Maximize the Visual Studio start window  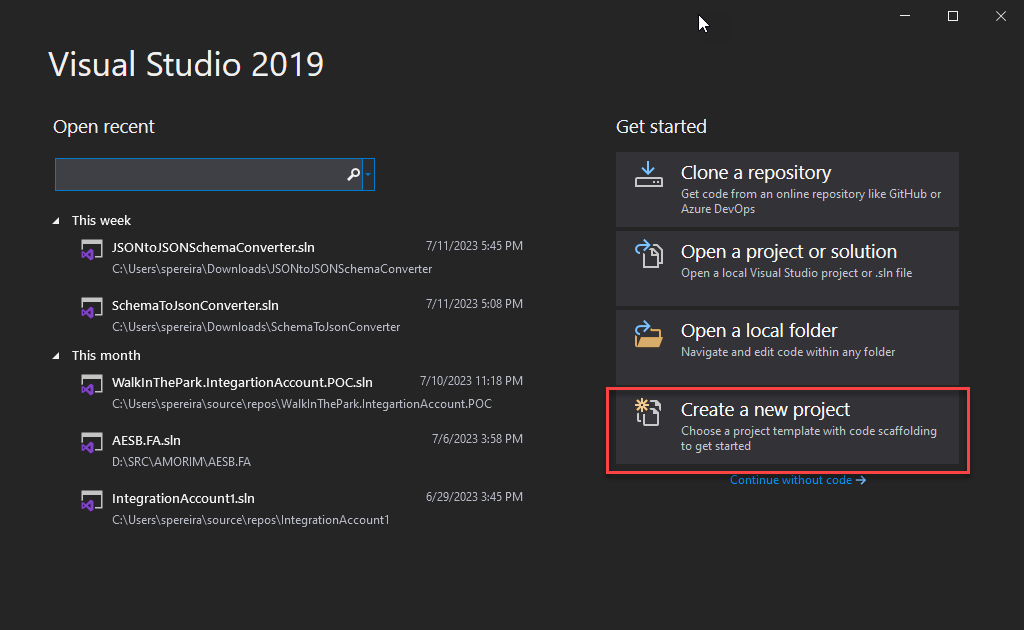(x=953, y=16)
